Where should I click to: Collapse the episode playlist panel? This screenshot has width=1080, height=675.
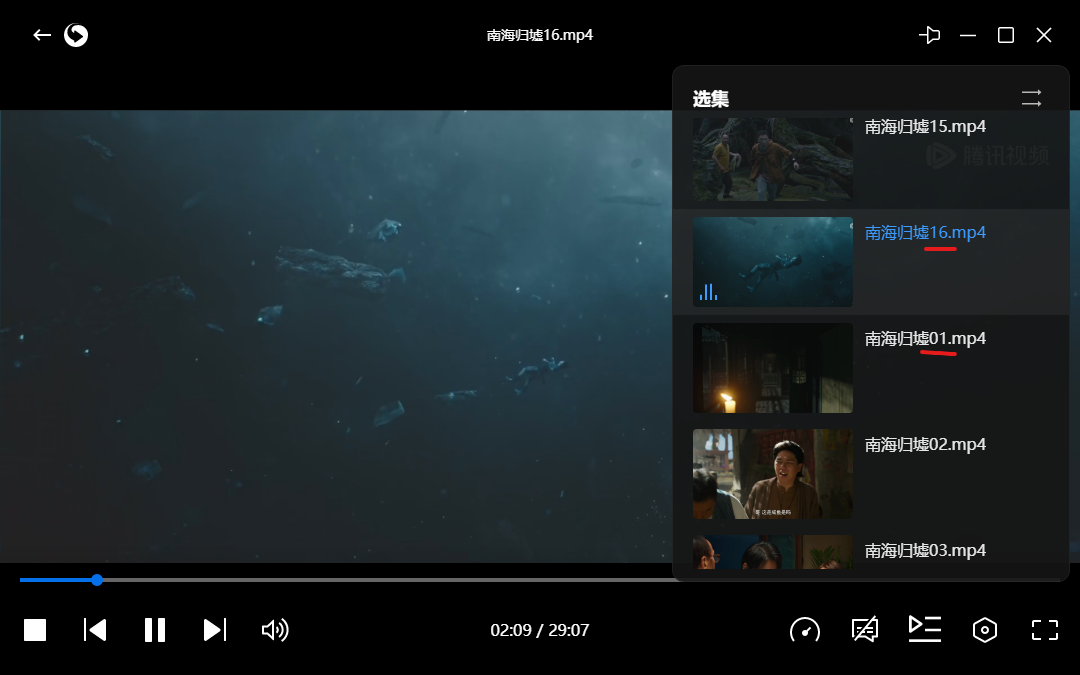(x=925, y=628)
